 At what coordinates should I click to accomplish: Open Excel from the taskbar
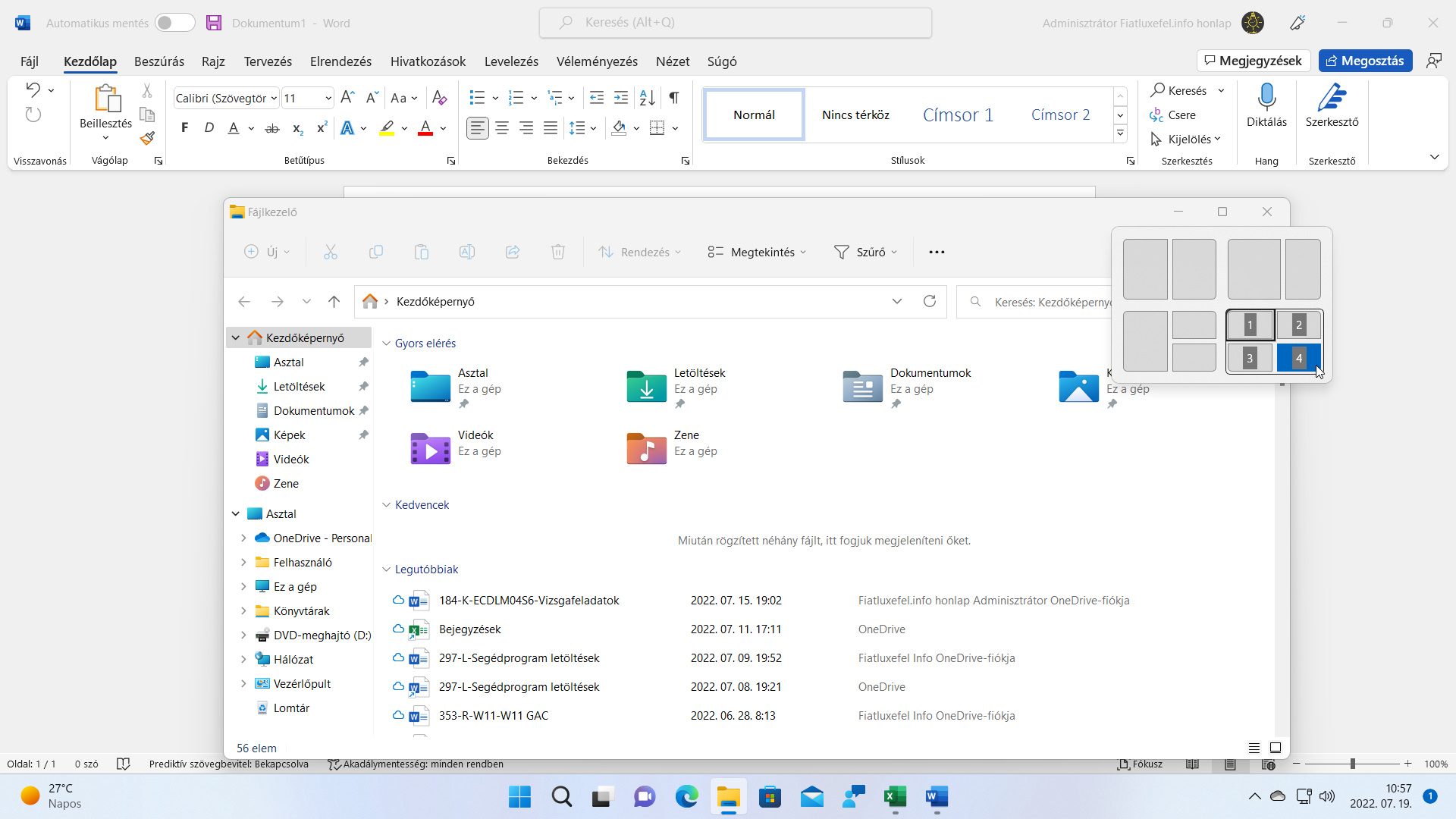(895, 796)
